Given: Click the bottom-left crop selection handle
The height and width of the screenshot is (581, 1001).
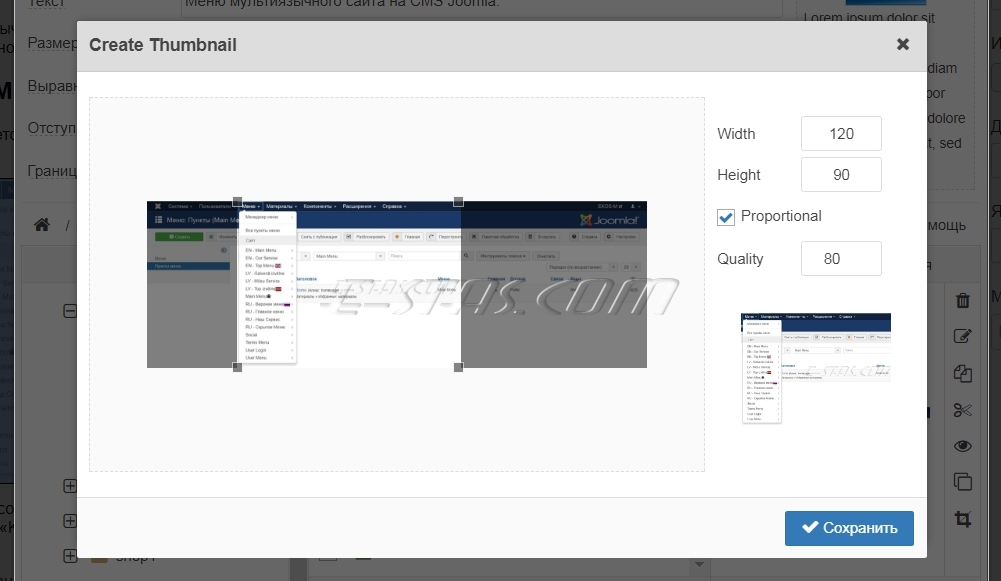Looking at the screenshot, I should coord(237,367).
